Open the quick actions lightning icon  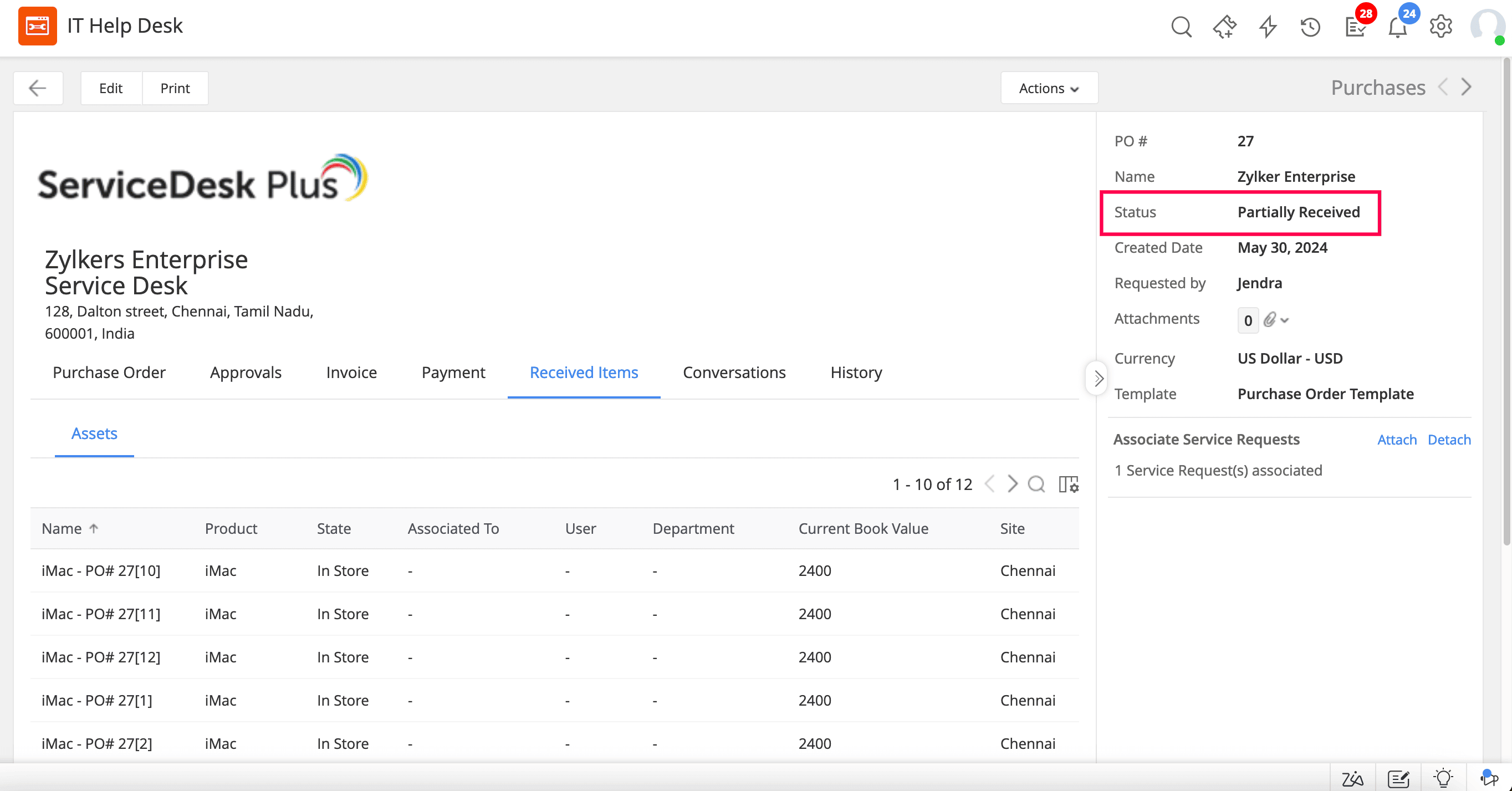(1268, 27)
